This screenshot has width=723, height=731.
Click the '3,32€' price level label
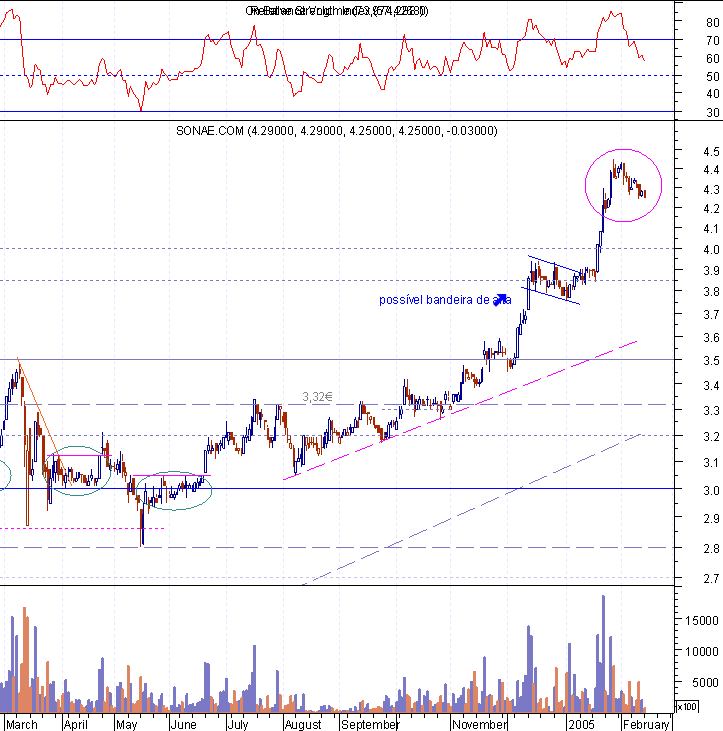(x=317, y=397)
